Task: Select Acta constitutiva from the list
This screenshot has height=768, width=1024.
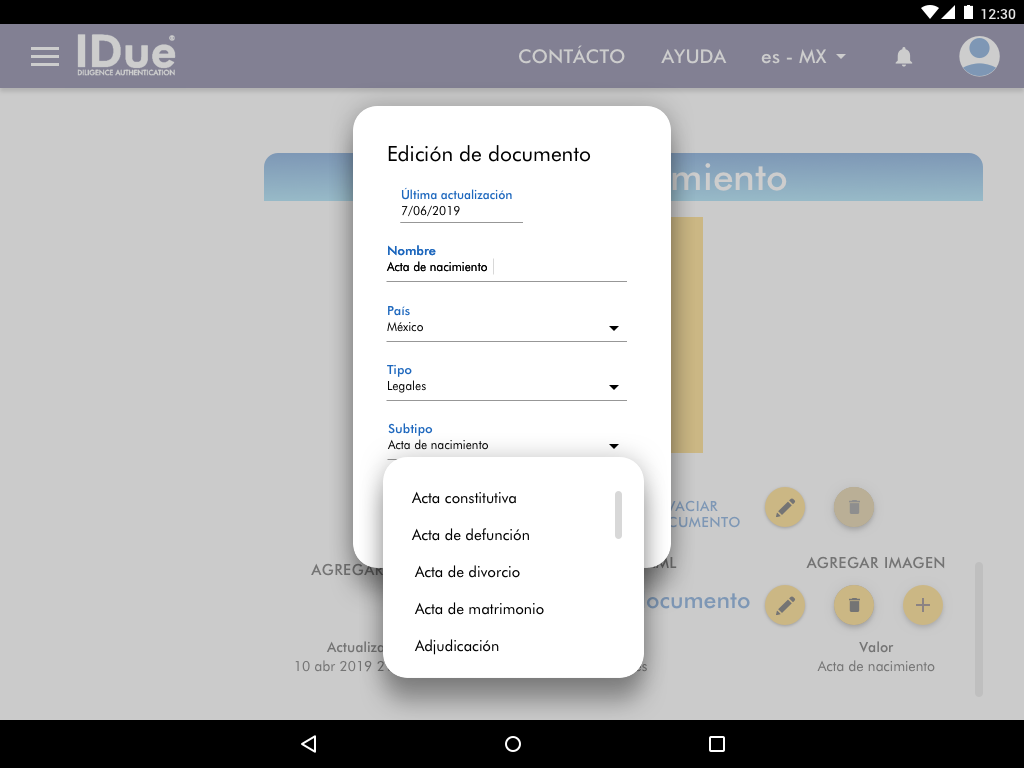Action: pos(464,498)
